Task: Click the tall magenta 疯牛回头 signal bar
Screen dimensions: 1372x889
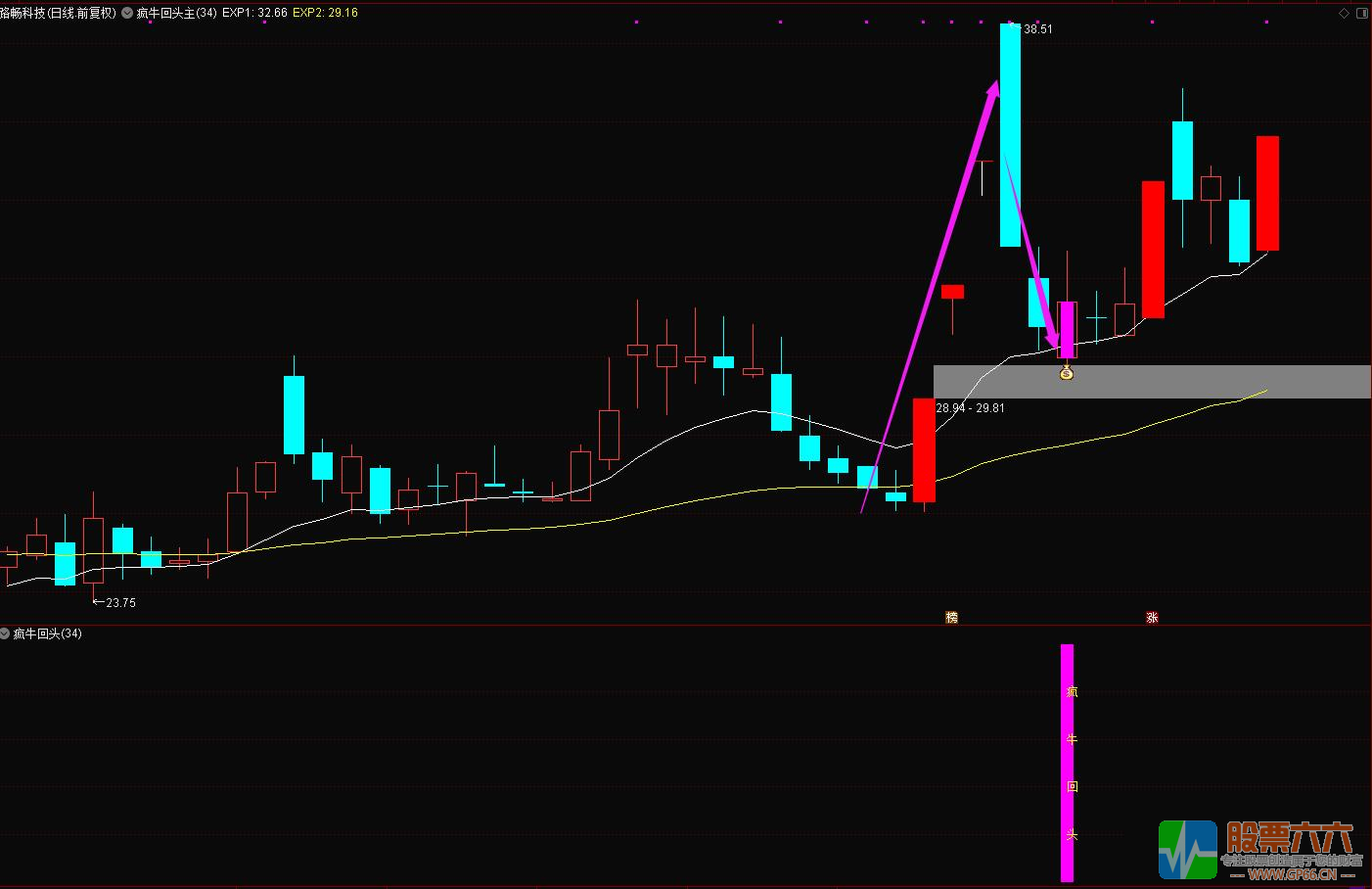Action: (1067, 762)
